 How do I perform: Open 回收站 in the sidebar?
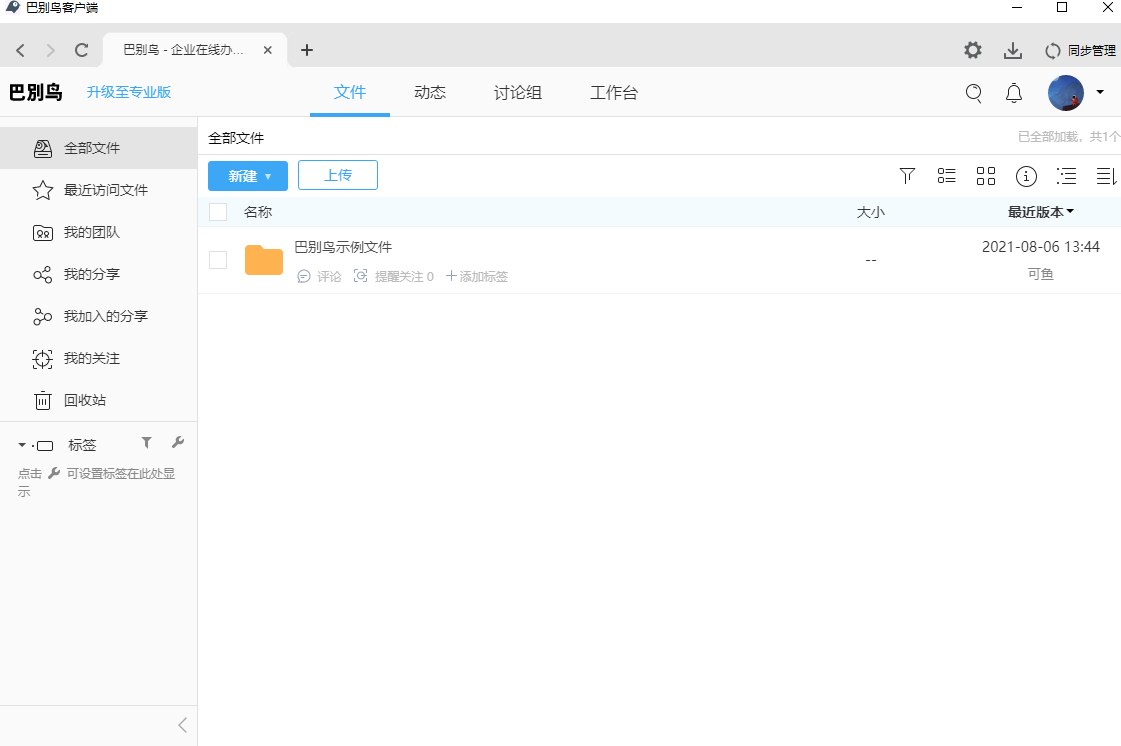pos(85,400)
